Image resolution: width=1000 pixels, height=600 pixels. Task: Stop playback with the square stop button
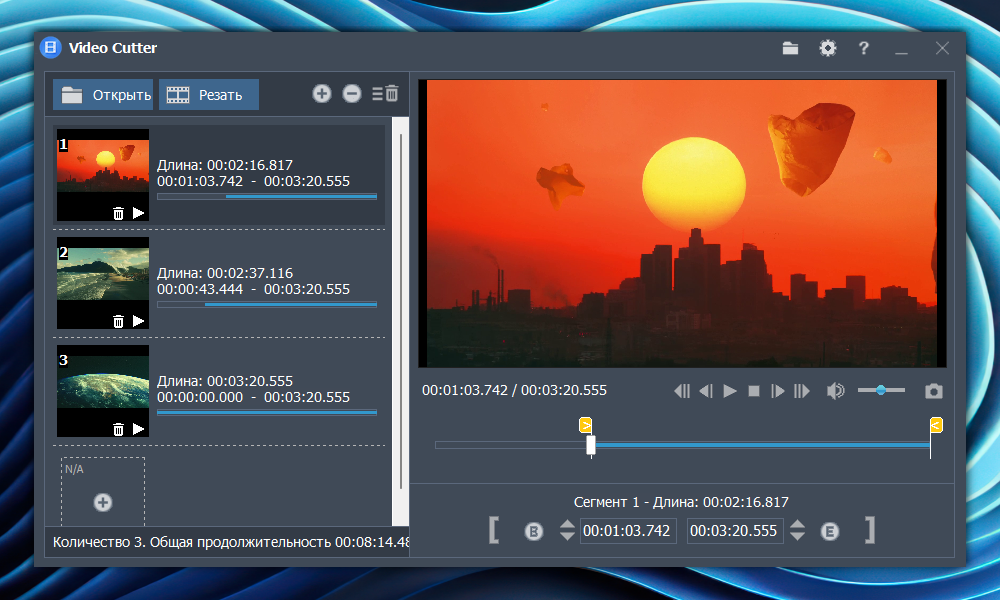[754, 391]
